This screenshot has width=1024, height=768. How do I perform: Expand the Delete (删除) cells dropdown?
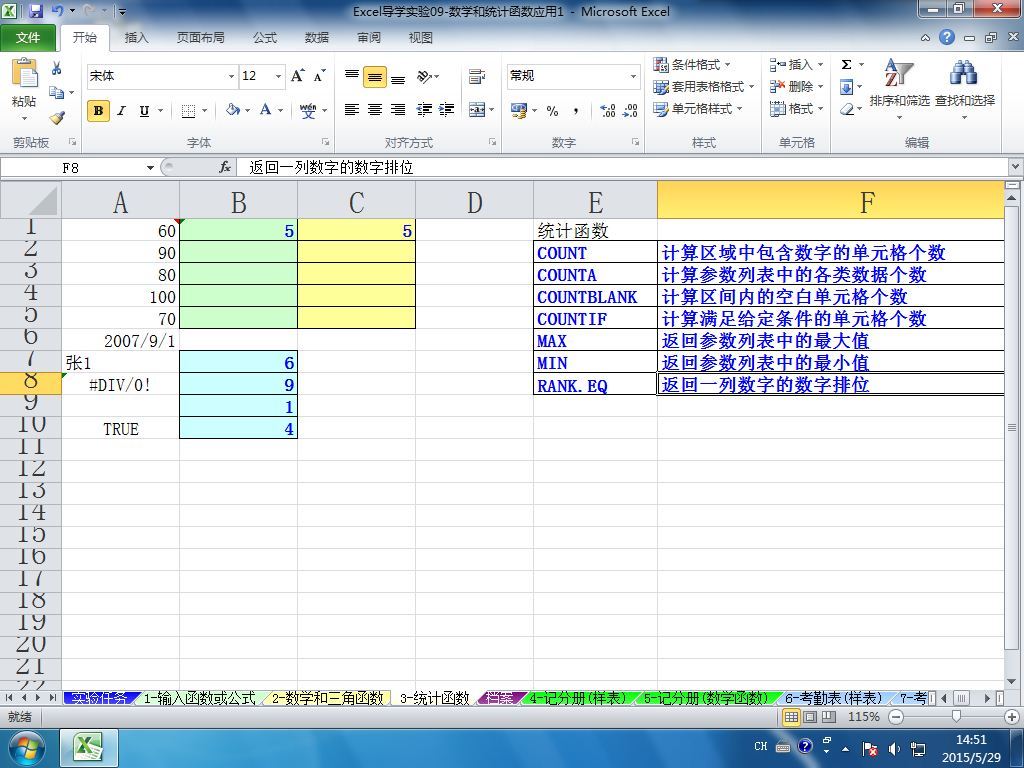(x=820, y=86)
